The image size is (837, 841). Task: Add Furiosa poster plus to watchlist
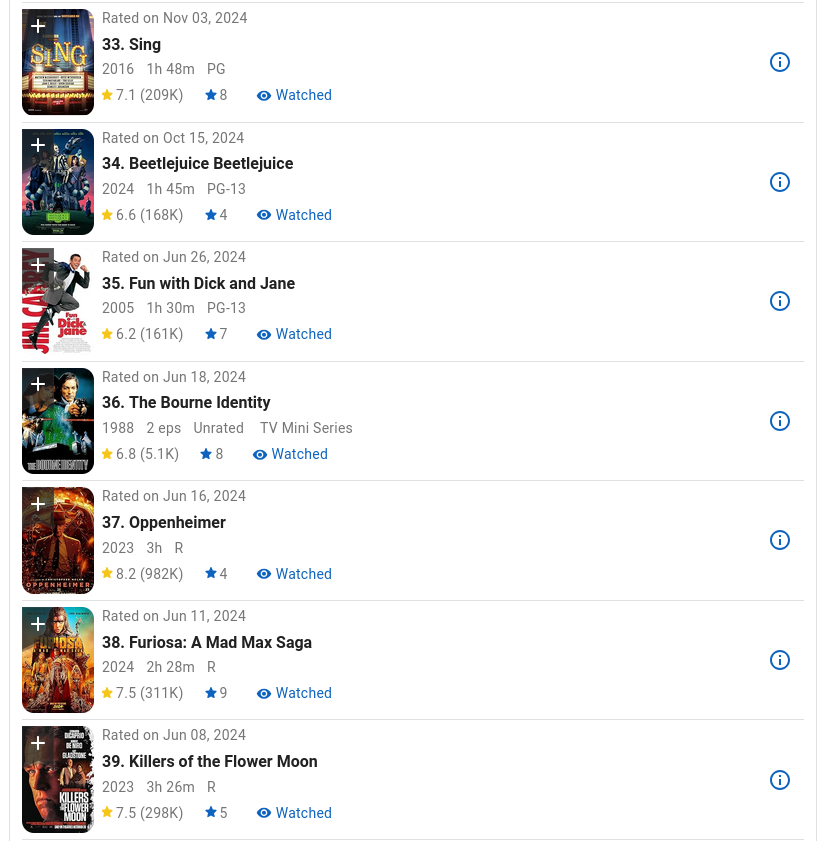point(38,624)
